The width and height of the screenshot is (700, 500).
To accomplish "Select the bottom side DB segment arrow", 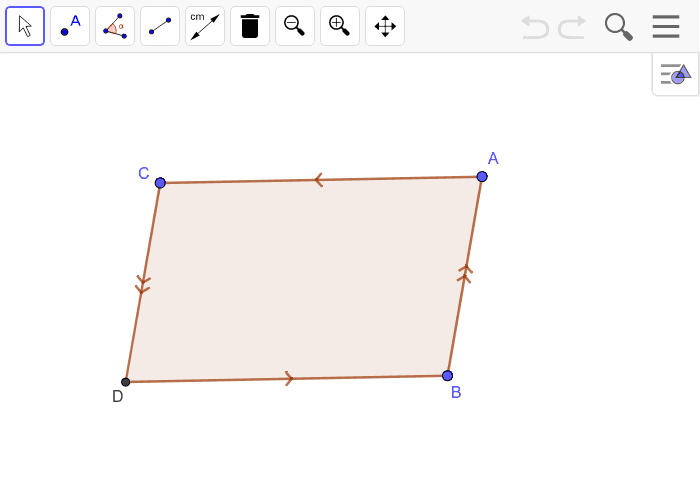I will coord(289,379).
